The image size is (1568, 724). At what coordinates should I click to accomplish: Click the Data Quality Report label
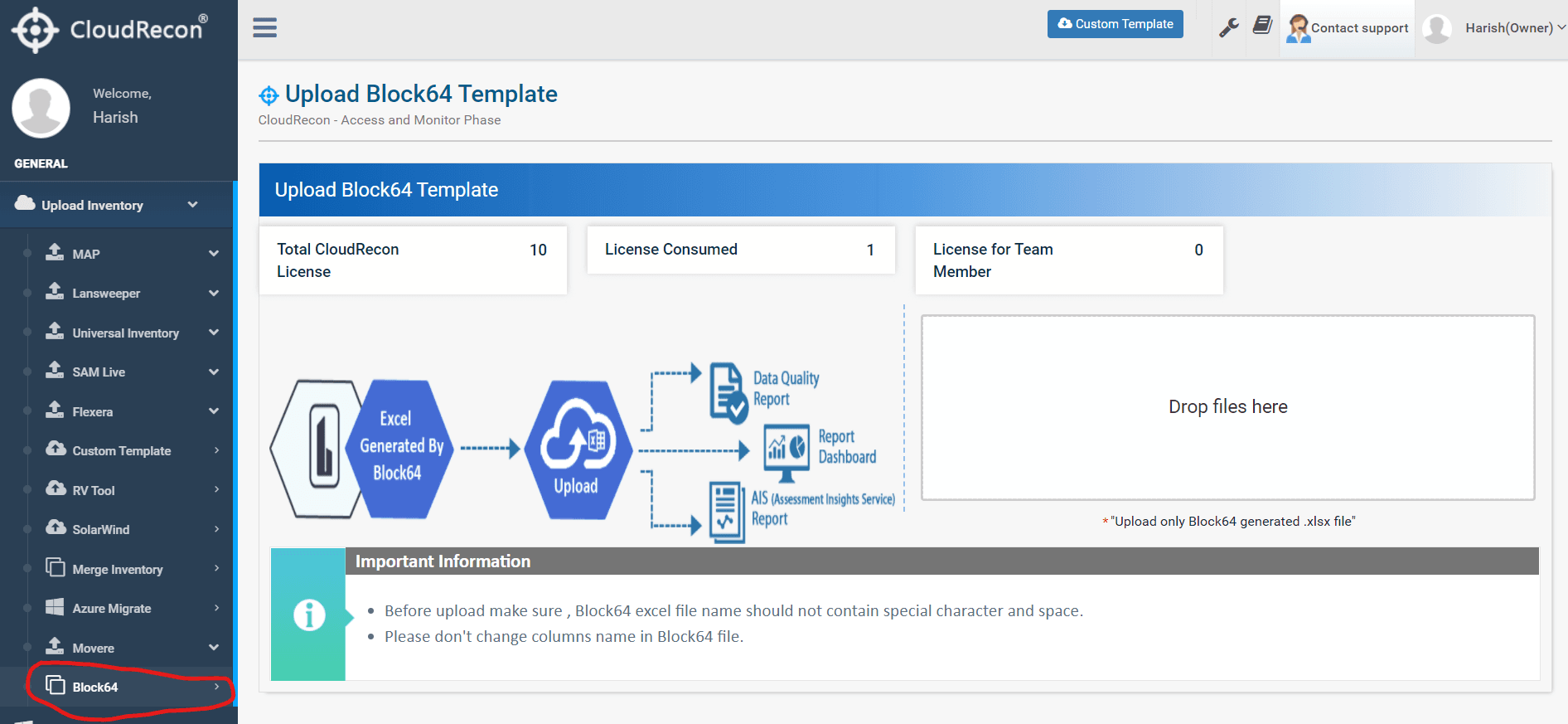click(786, 388)
